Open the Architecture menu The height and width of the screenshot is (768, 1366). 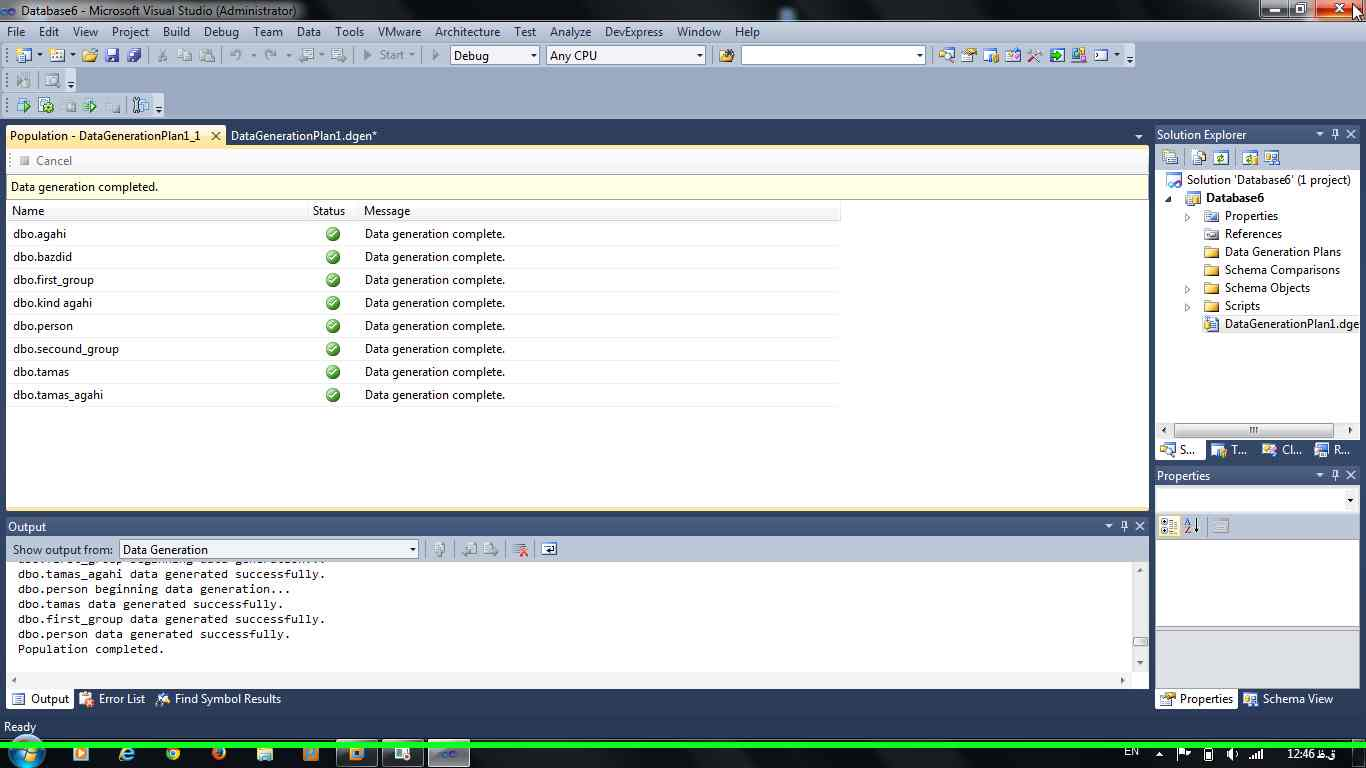(x=467, y=32)
